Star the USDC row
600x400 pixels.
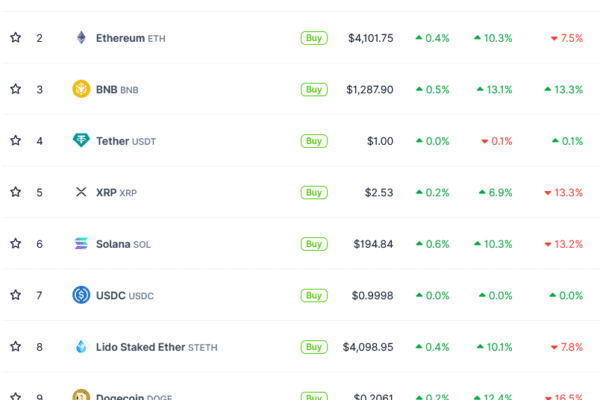16,295
